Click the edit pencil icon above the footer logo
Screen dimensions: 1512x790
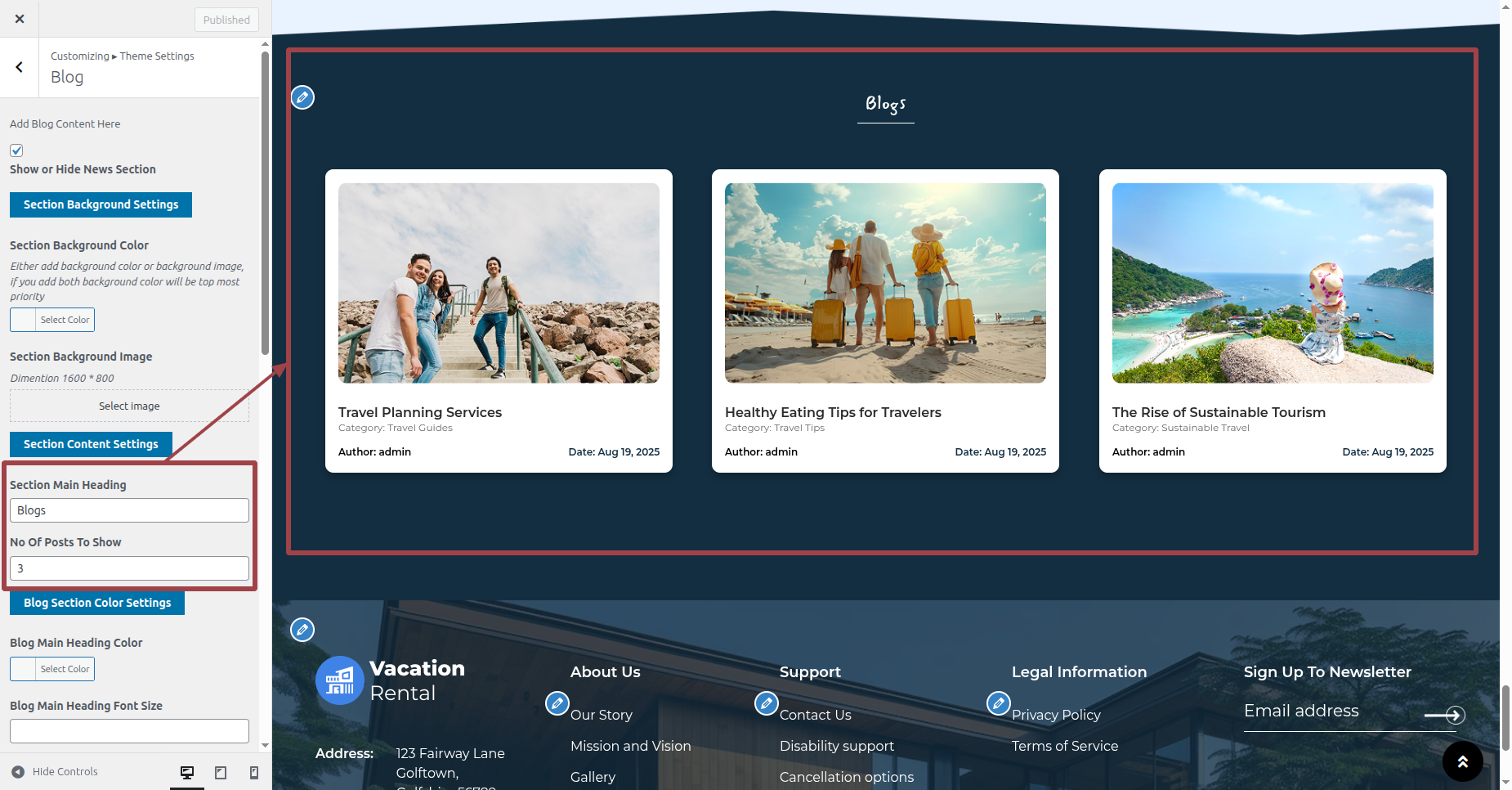(x=302, y=630)
